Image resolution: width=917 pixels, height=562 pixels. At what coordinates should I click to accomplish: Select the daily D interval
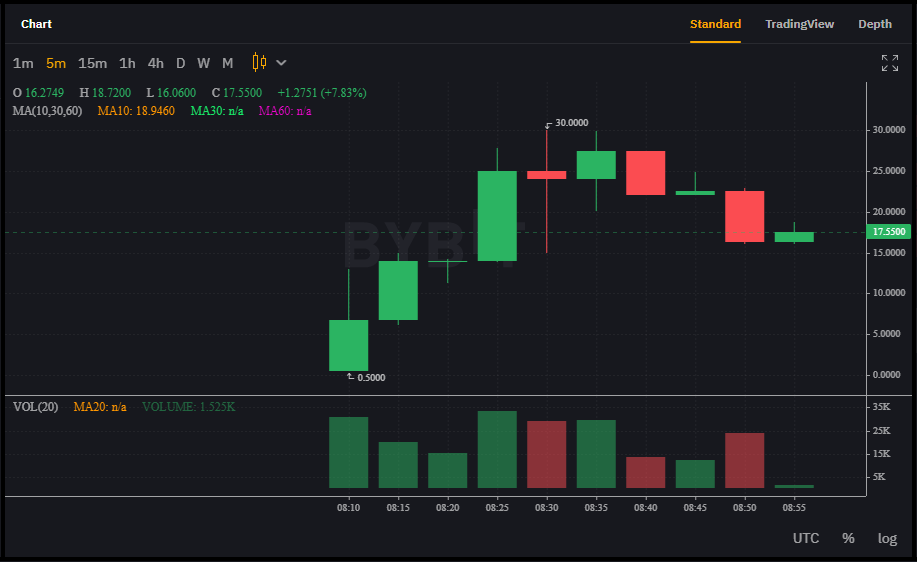click(181, 63)
